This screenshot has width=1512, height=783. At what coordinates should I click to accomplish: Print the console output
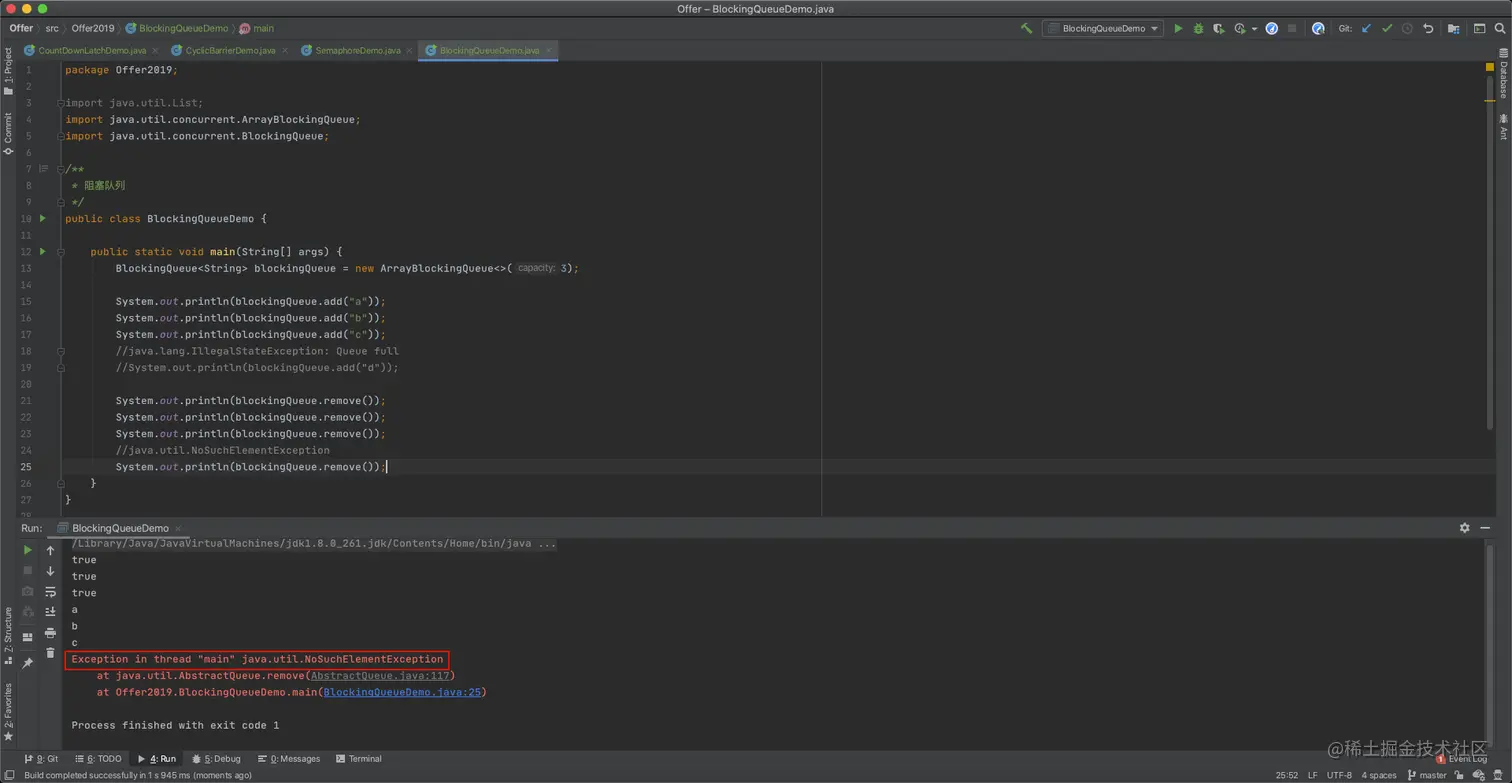50,633
